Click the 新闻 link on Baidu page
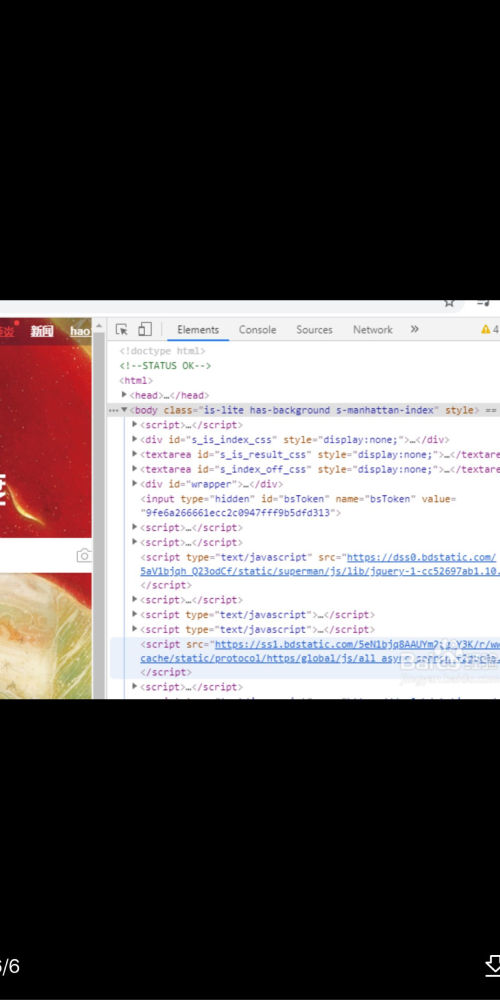 tap(42, 331)
